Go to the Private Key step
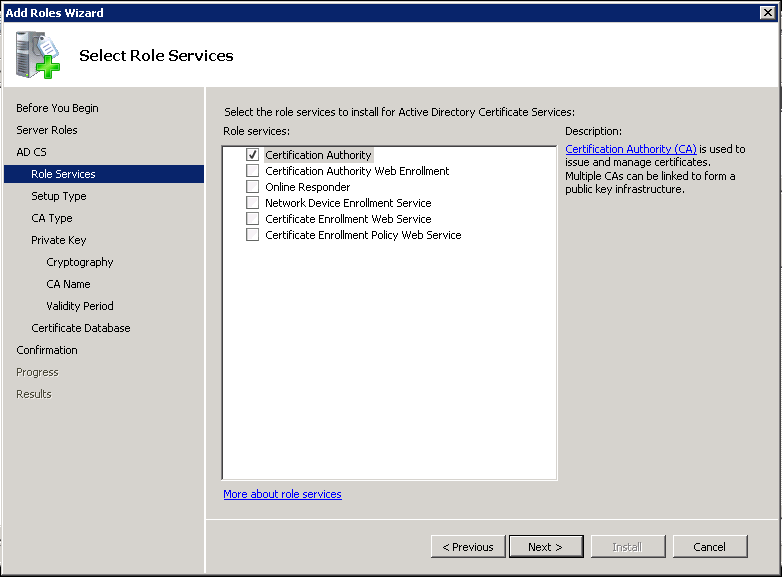This screenshot has width=782, height=577. click(x=59, y=240)
